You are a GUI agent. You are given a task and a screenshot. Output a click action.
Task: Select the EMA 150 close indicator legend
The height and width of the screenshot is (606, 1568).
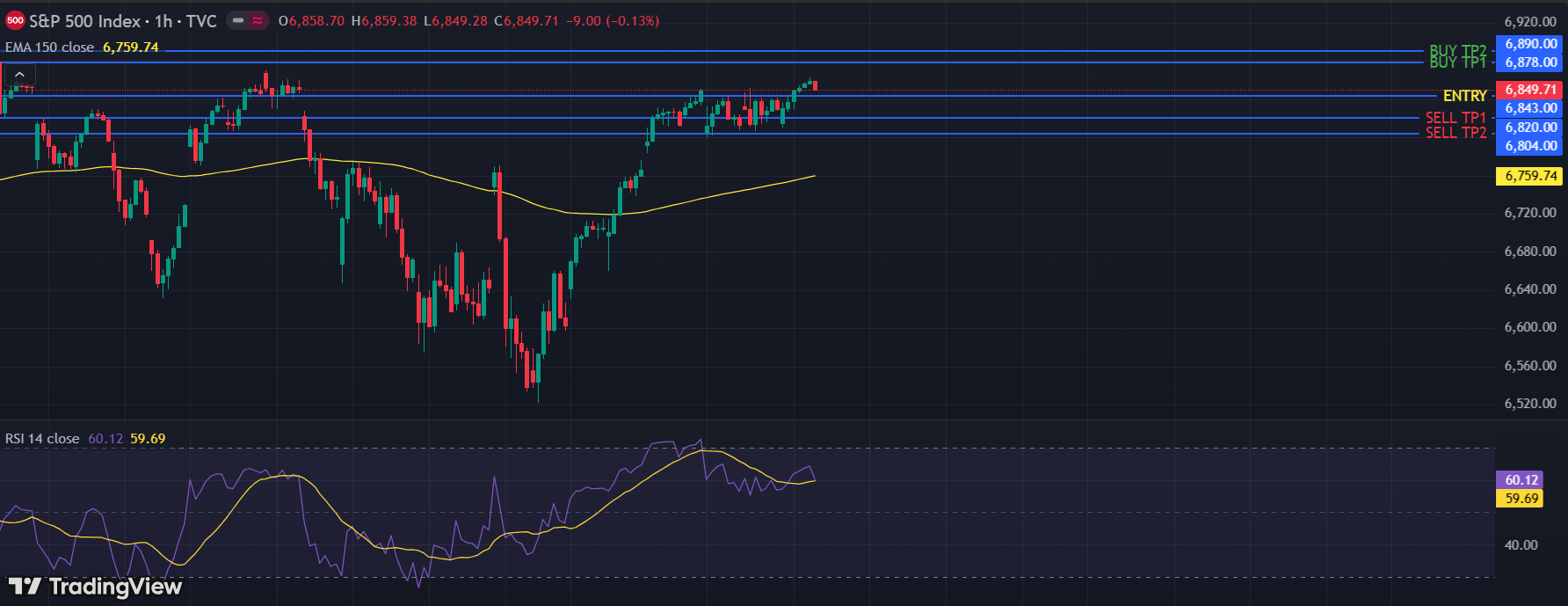tap(50, 47)
